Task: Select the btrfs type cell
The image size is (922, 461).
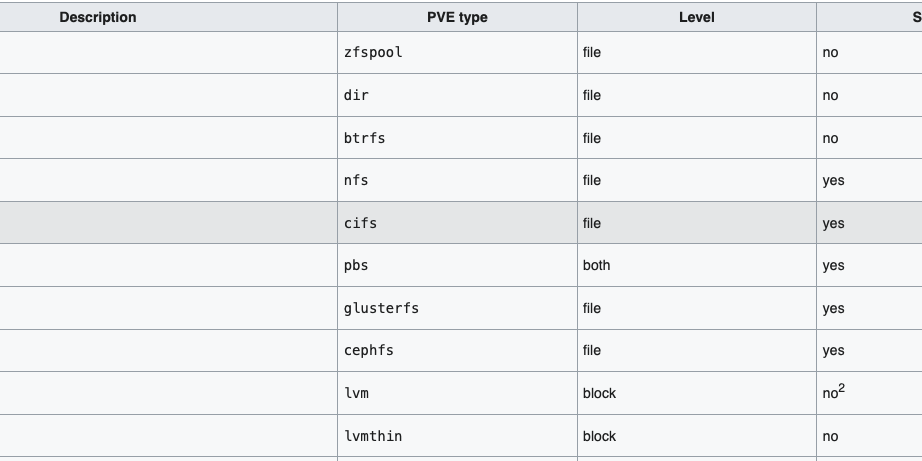Action: pos(364,138)
